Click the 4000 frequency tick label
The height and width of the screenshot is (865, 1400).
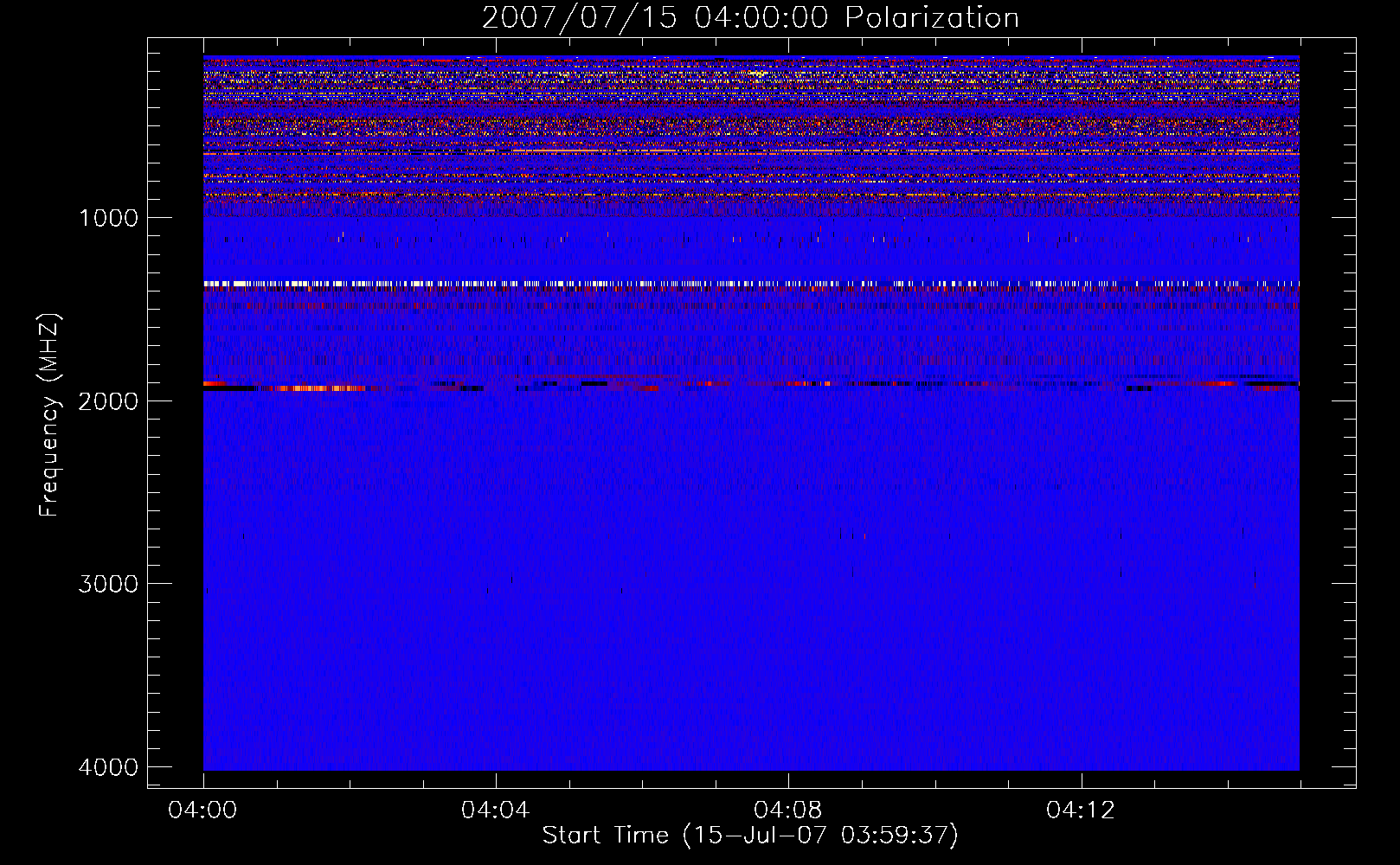coord(108,767)
